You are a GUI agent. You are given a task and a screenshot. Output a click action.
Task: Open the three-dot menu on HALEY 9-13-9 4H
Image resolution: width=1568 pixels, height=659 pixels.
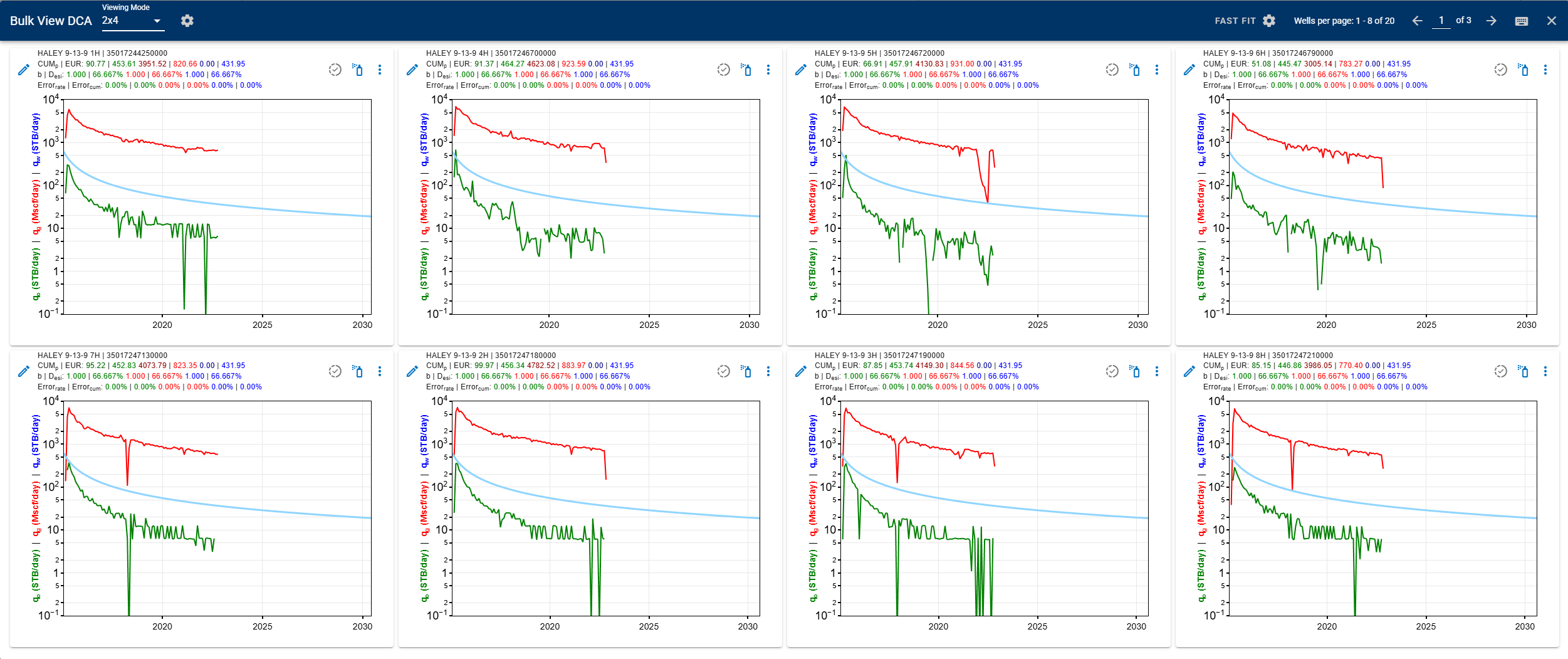[x=768, y=70]
